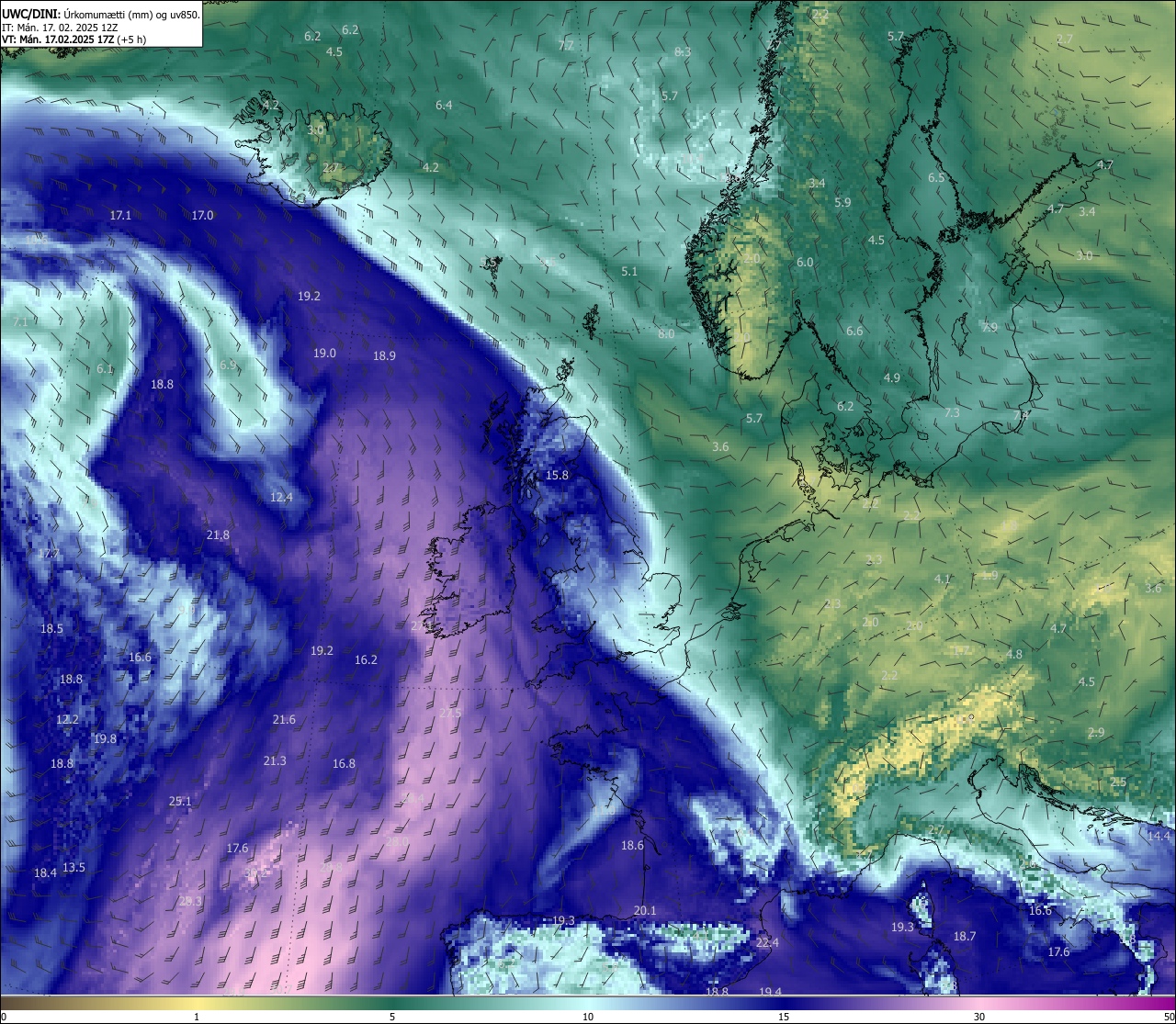Viewport: 1176px width, 1024px height.
Task: Click the 6.4 value east of Iceland
Action: (444, 106)
